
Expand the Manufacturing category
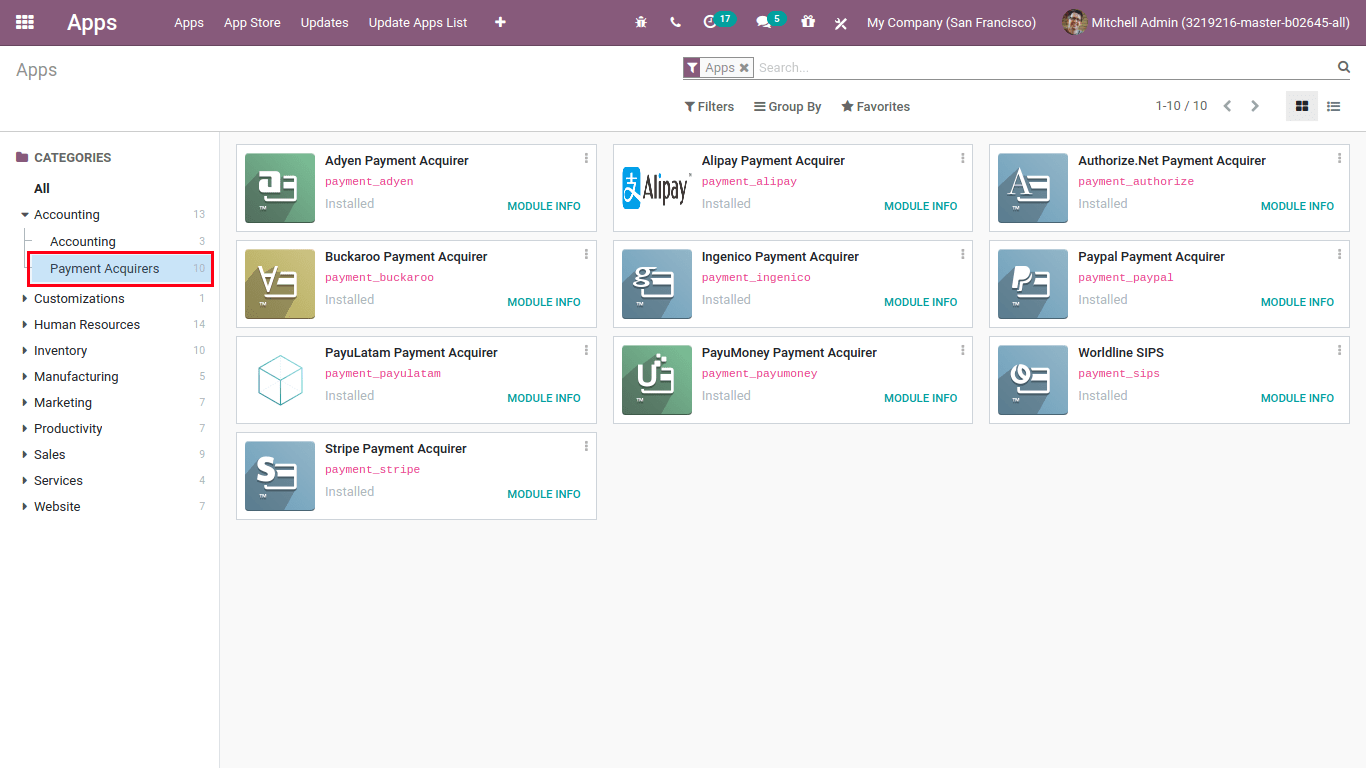coord(25,376)
